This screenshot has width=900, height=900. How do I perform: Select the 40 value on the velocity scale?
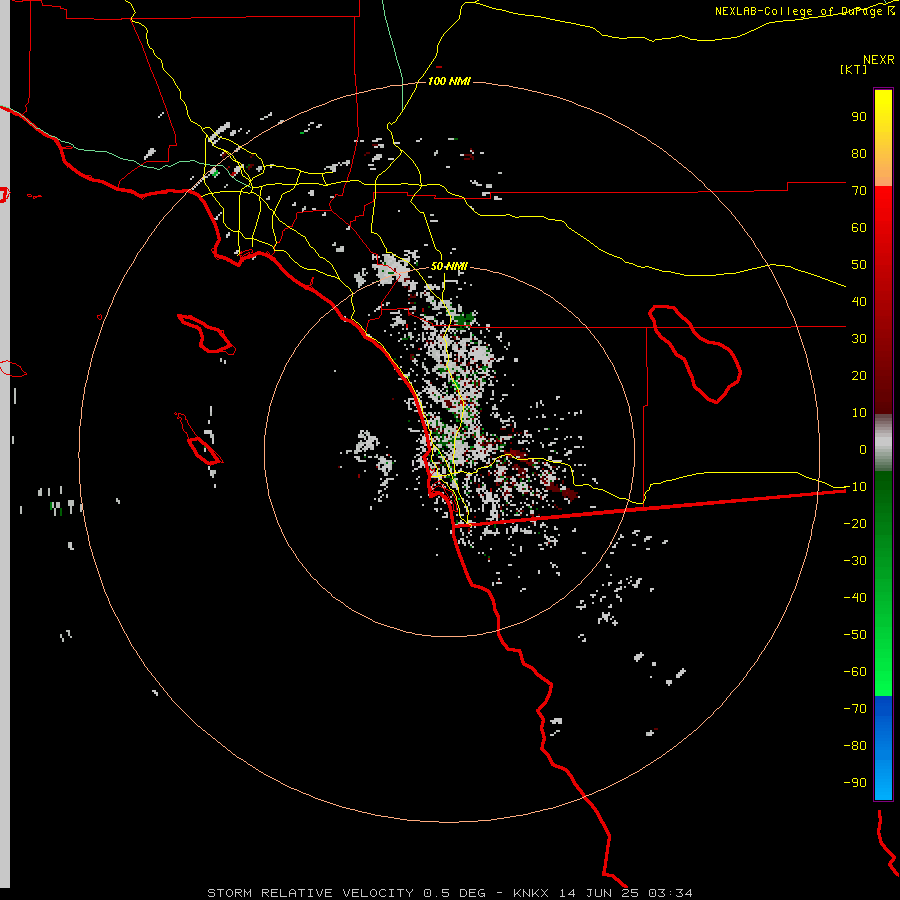pyautogui.click(x=859, y=301)
